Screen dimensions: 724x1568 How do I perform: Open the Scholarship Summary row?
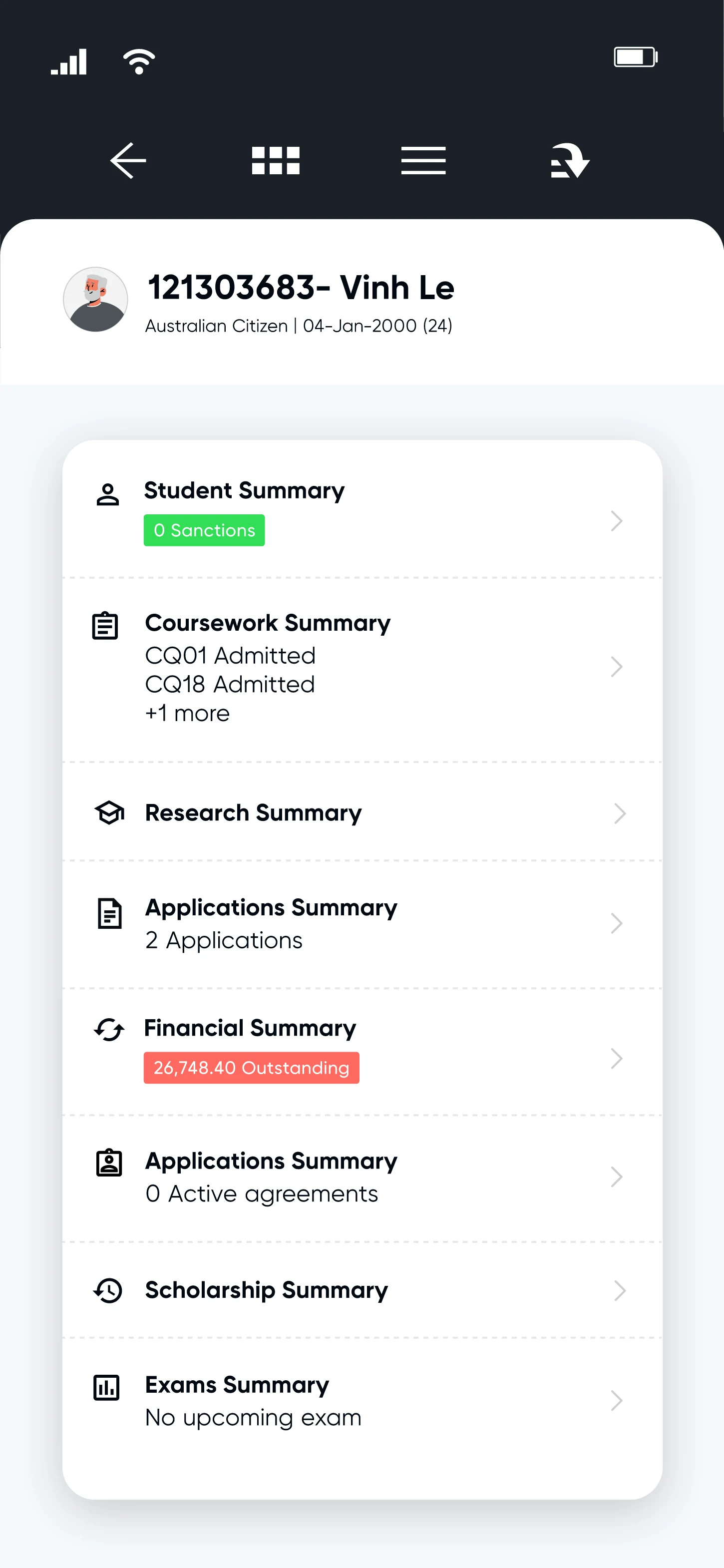(362, 1290)
